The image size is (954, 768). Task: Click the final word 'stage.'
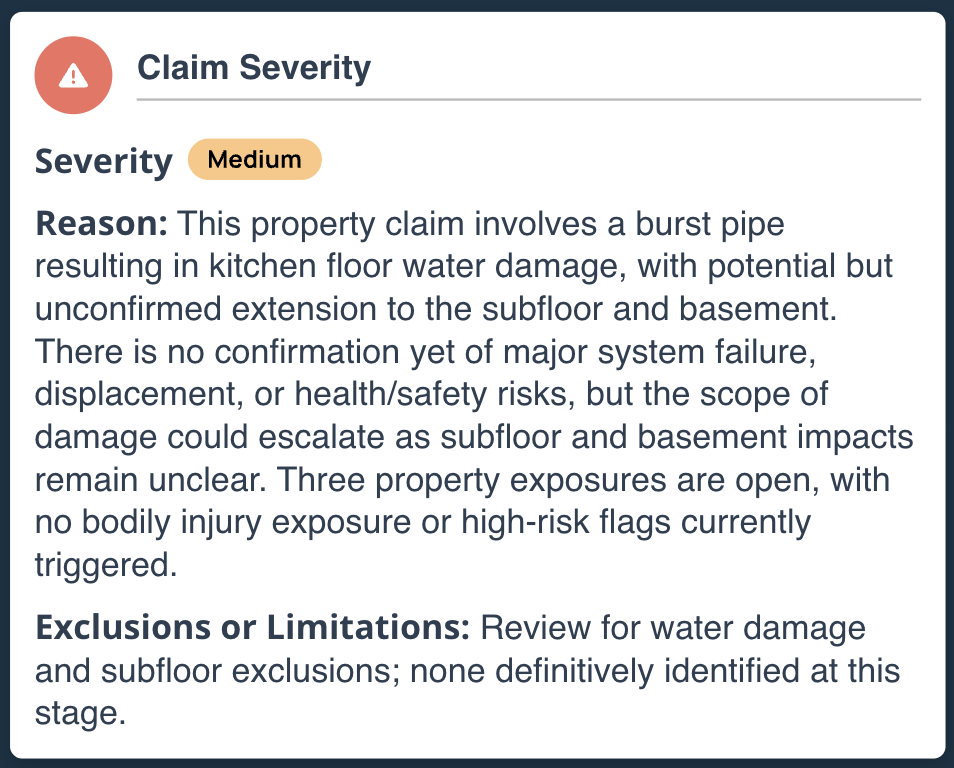pos(80,714)
